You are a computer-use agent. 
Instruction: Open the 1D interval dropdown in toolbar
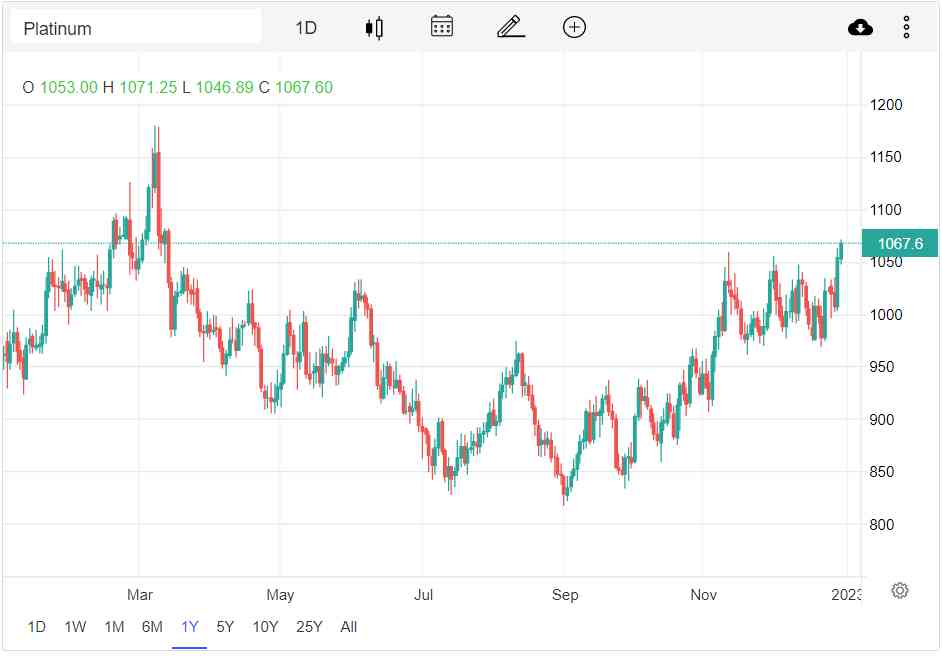click(x=306, y=28)
